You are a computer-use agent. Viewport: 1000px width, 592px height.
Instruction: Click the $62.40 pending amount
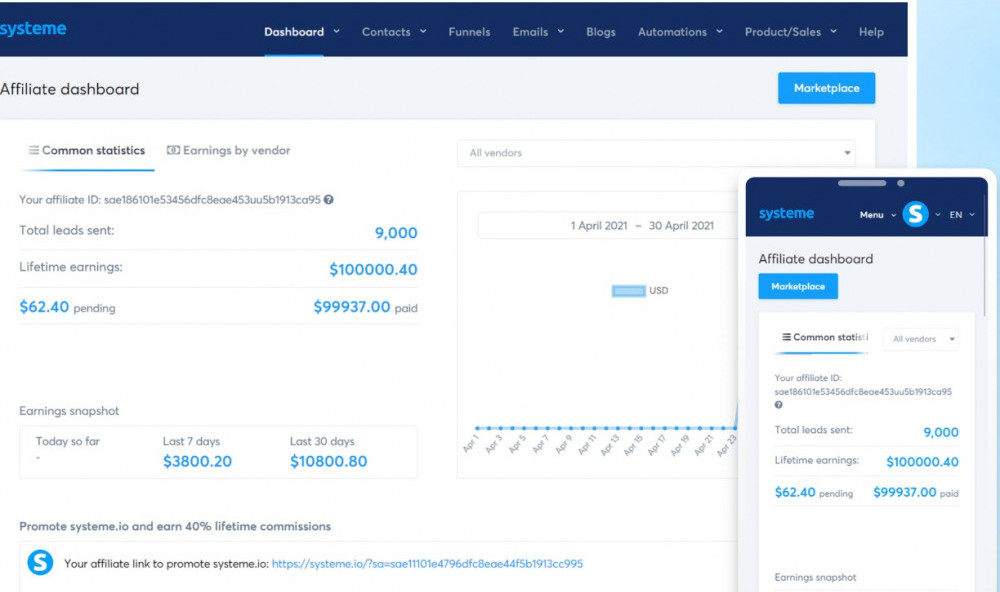click(x=44, y=307)
